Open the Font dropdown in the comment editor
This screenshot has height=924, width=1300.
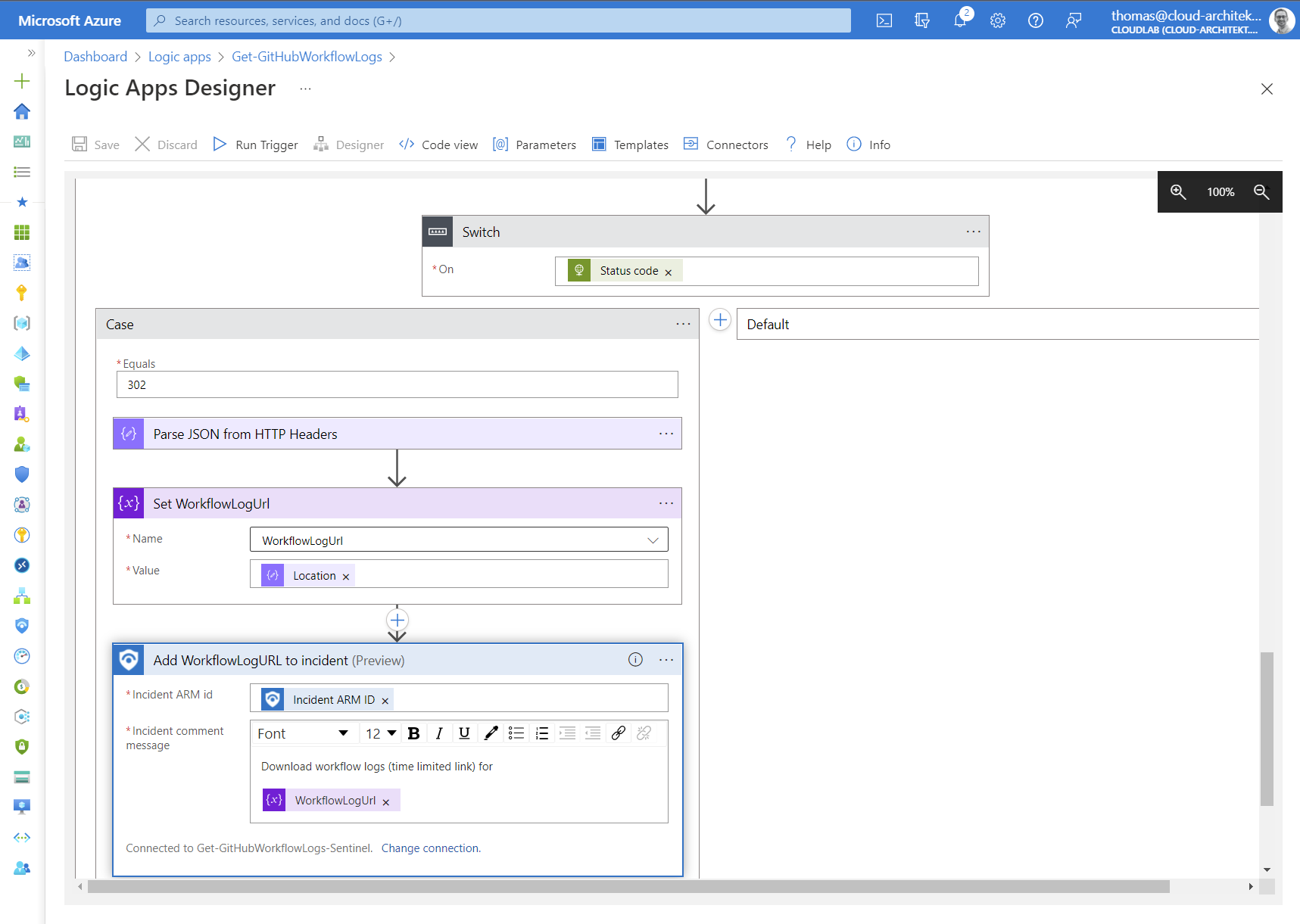coord(303,733)
